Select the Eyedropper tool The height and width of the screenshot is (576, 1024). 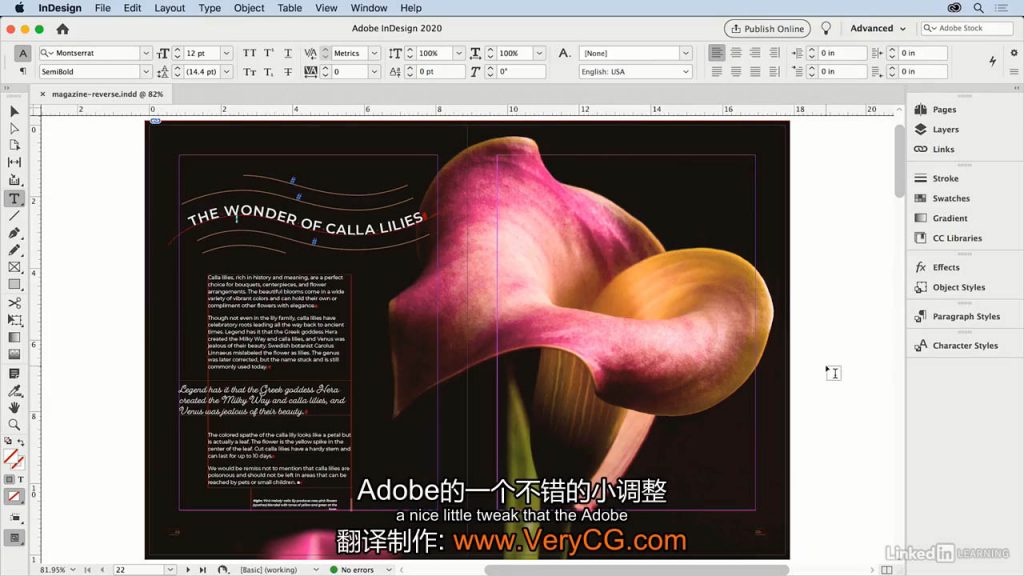(x=14, y=391)
